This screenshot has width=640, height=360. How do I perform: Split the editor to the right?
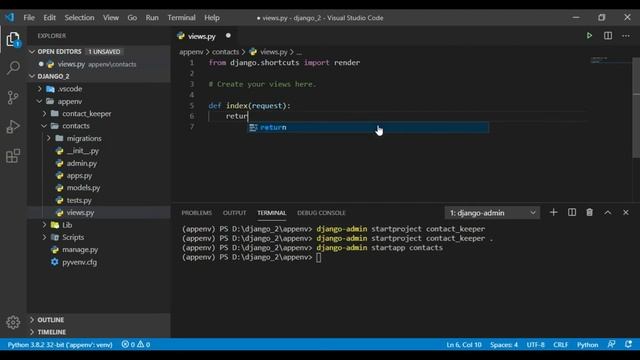pyautogui.click(x=608, y=36)
